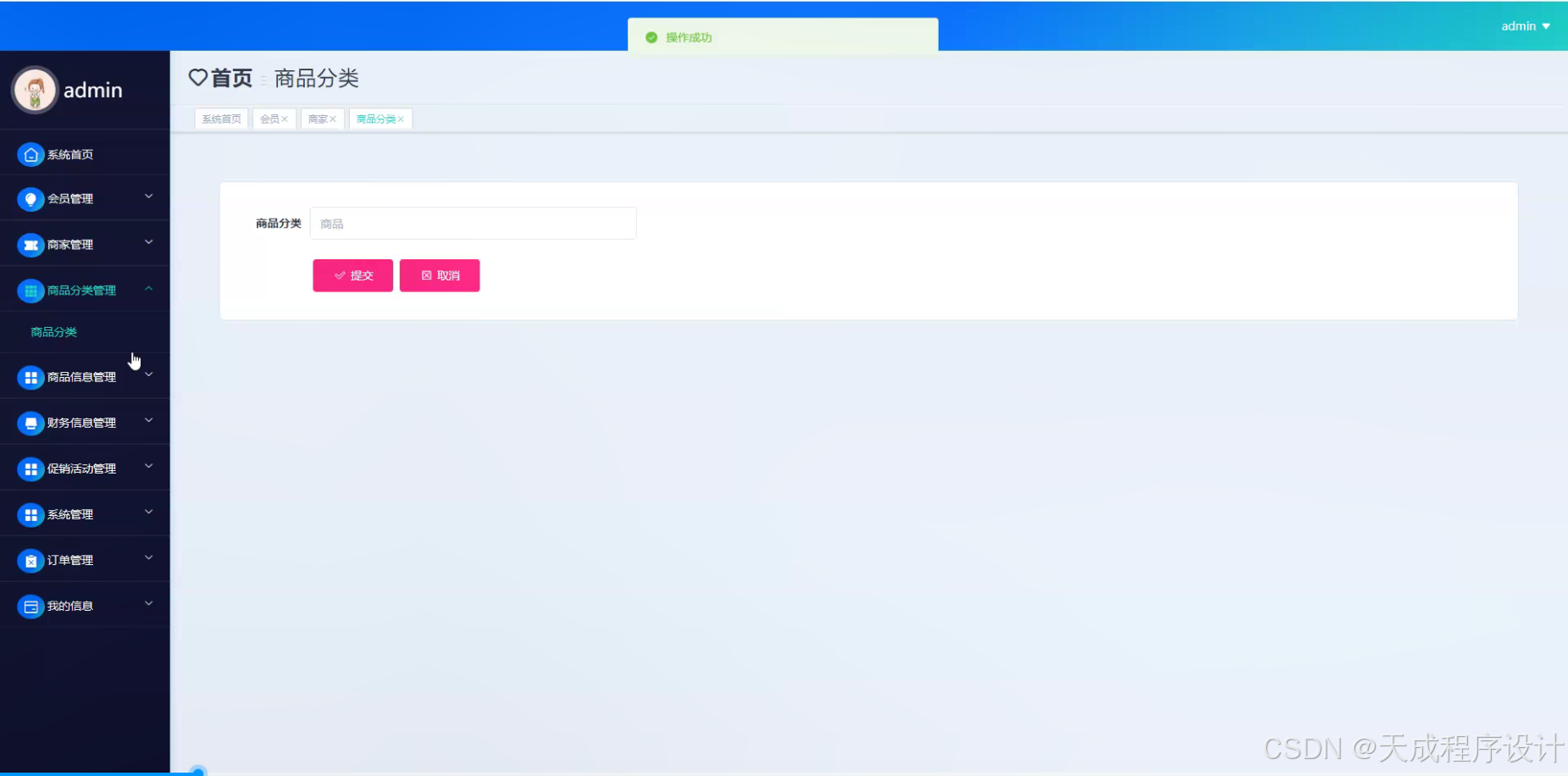Click the 取消 cancel button
Screen dimensions: 1568x776
point(440,275)
